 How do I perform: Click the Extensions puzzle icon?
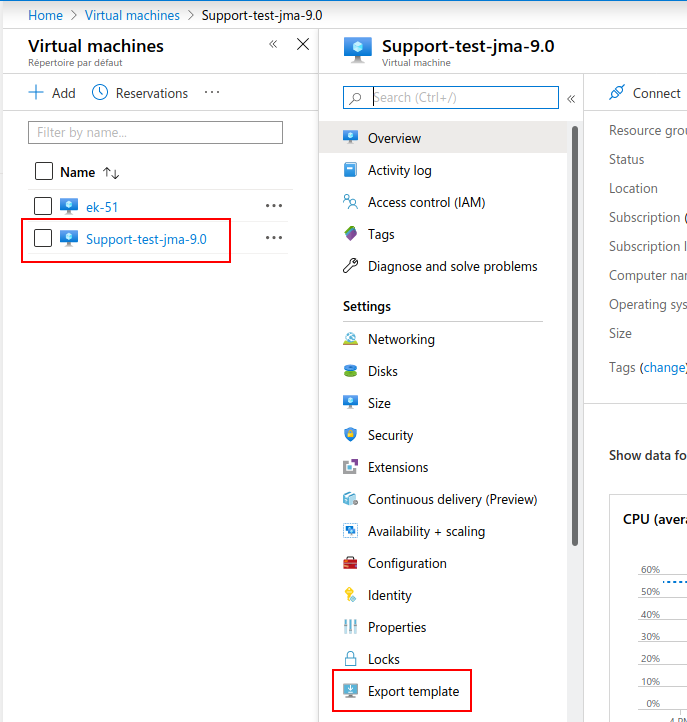tap(350, 467)
